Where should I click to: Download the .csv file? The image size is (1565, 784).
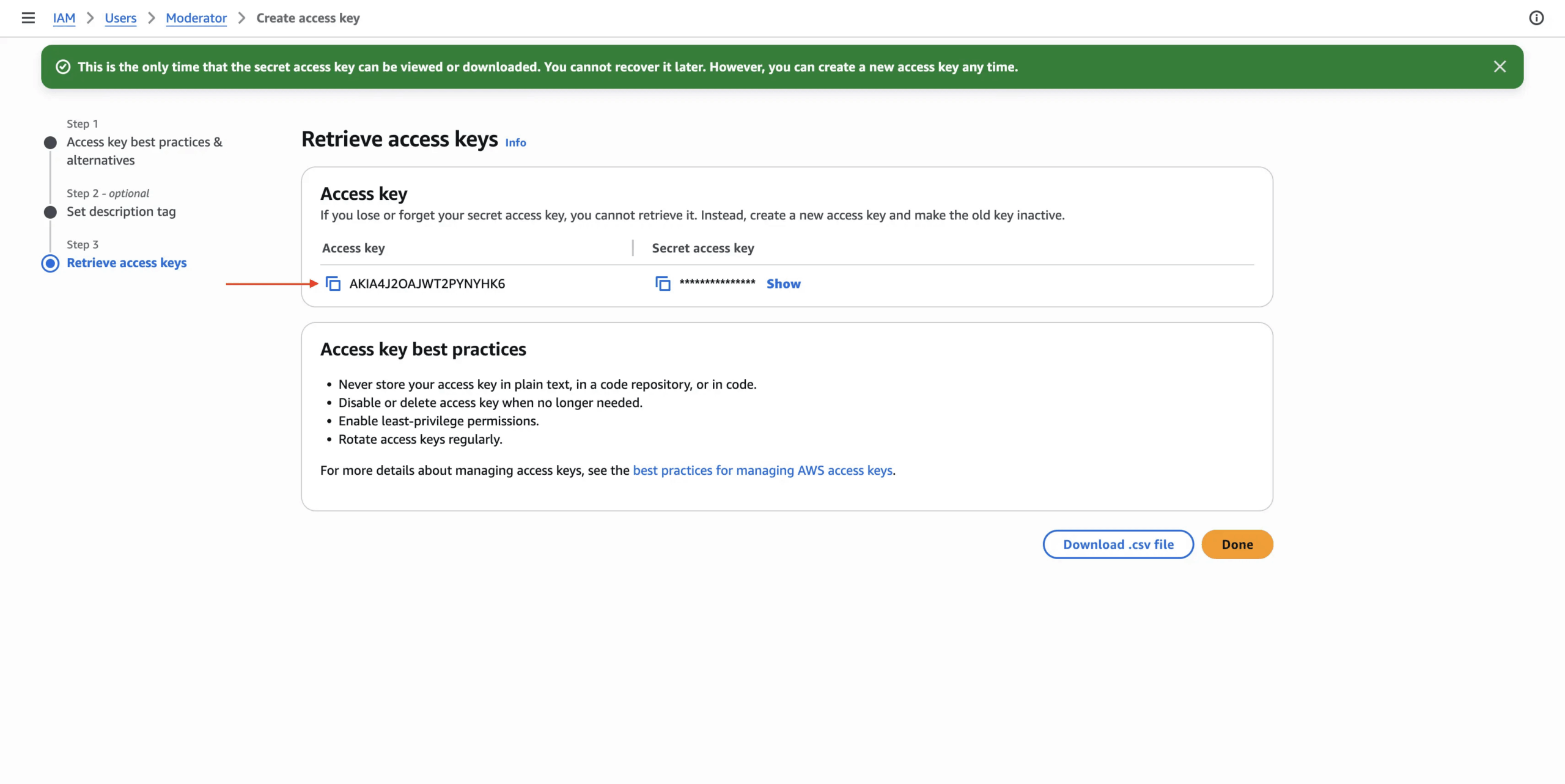[x=1118, y=544]
